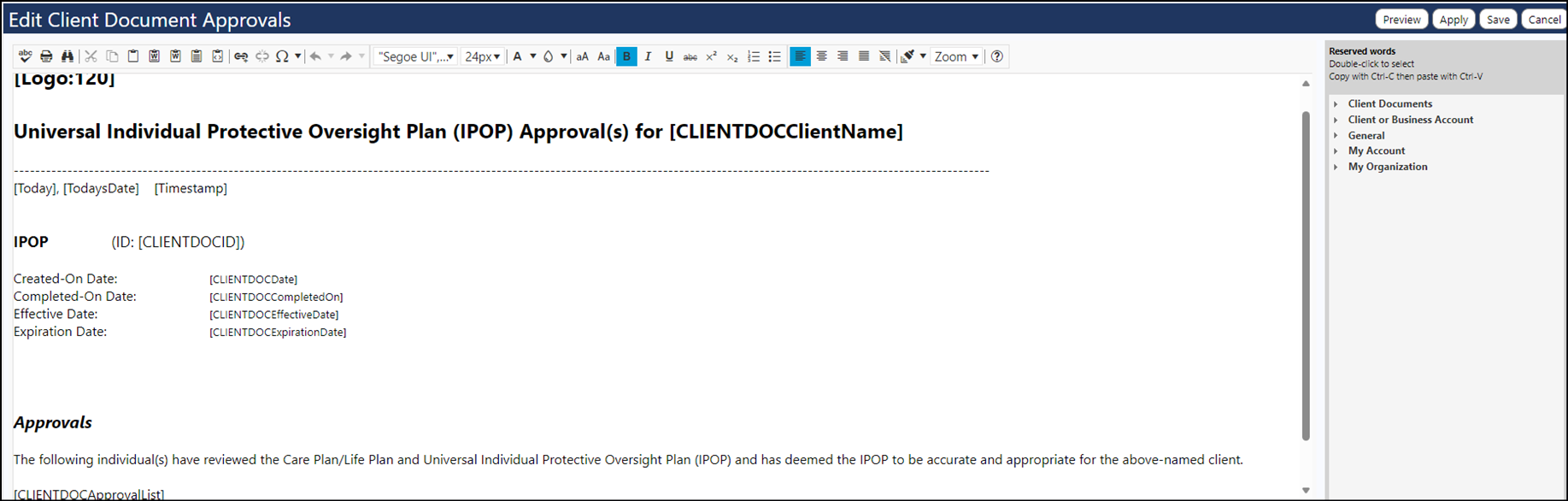Viewport: 1568px width, 501px height.
Task: Click the Preview button
Action: pos(1401,19)
